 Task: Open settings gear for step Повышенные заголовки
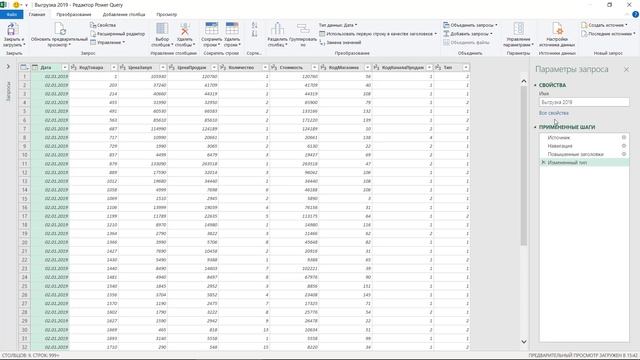tap(624, 154)
